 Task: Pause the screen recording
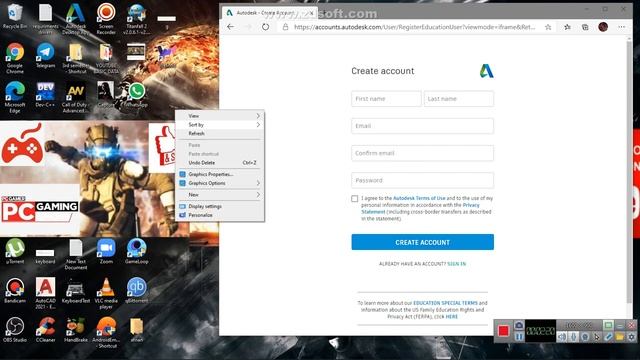[519, 337]
